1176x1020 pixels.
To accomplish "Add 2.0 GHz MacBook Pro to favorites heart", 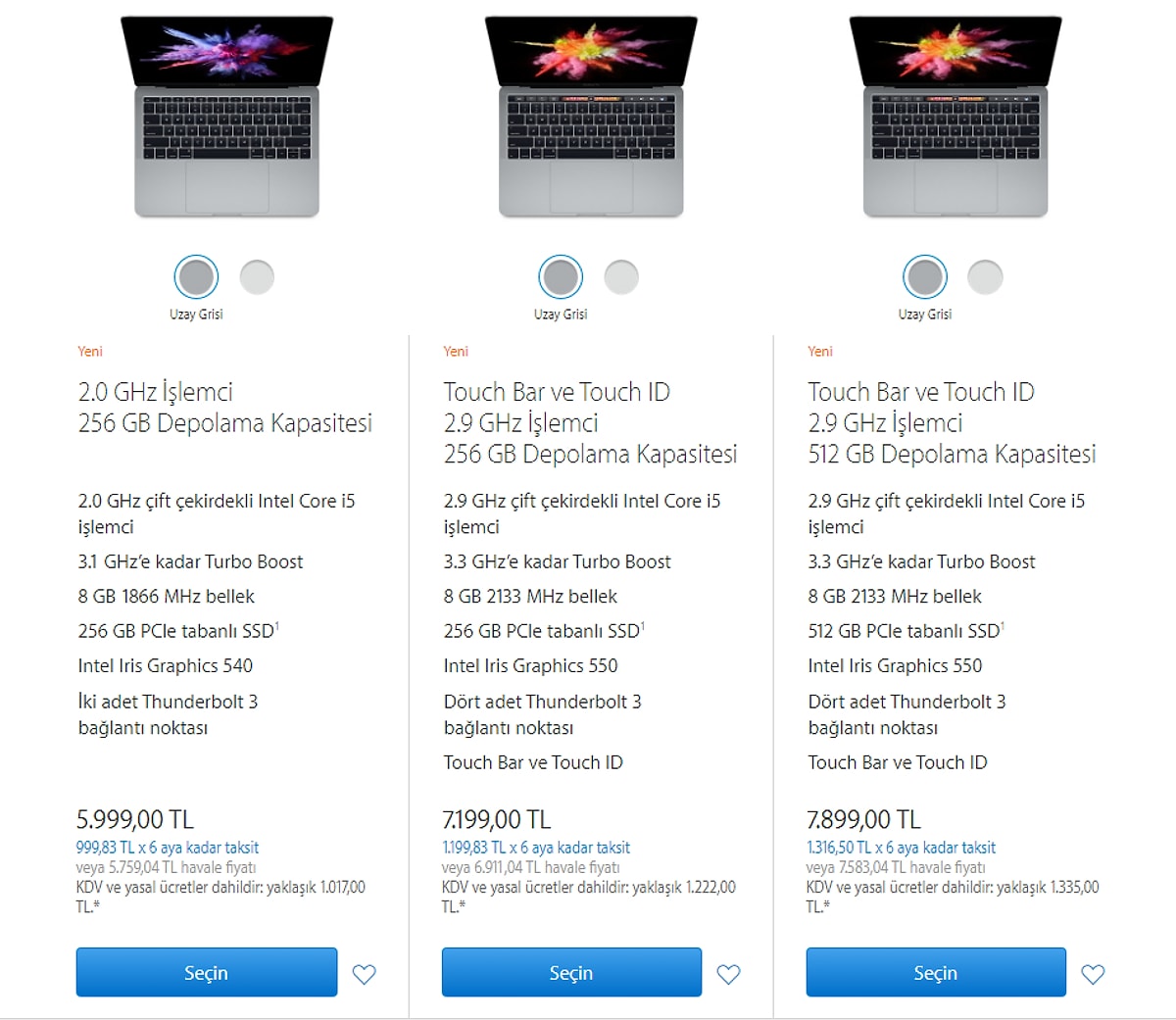I will tap(364, 974).
